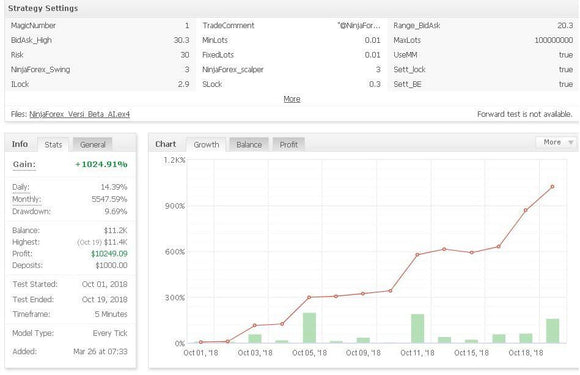Image resolution: width=580 pixels, height=375 pixels.
Task: Click the 900% axis label on chart
Action: point(175,206)
